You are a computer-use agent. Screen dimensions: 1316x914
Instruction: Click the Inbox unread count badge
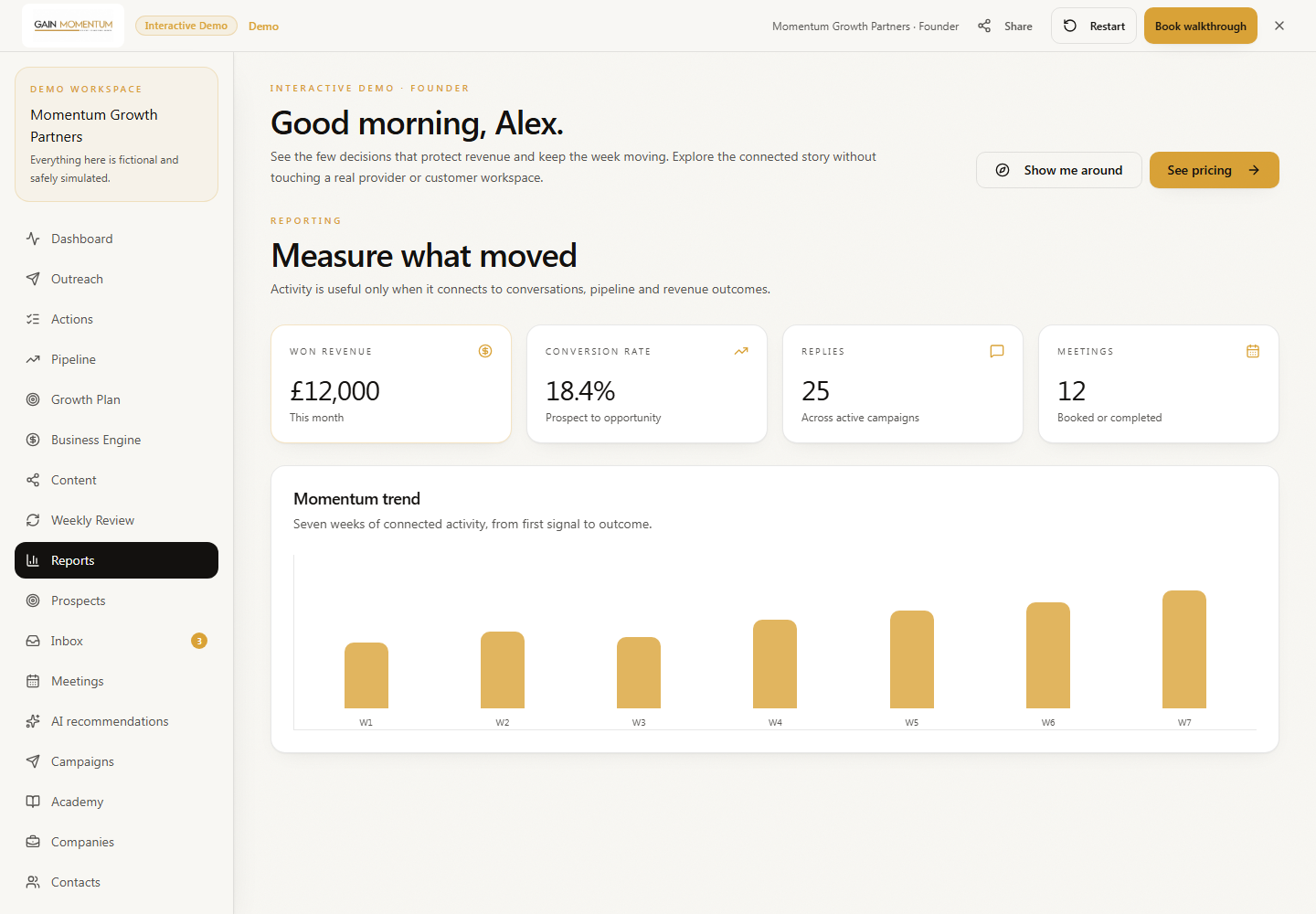(199, 641)
